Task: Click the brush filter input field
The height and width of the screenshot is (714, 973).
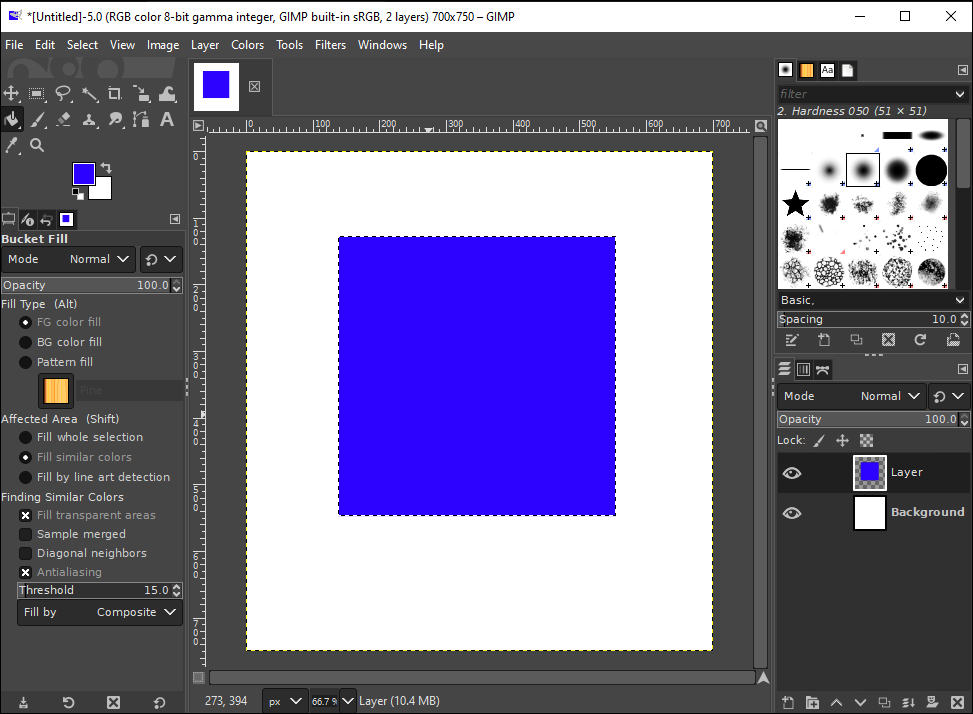Action: pyautogui.click(x=860, y=94)
